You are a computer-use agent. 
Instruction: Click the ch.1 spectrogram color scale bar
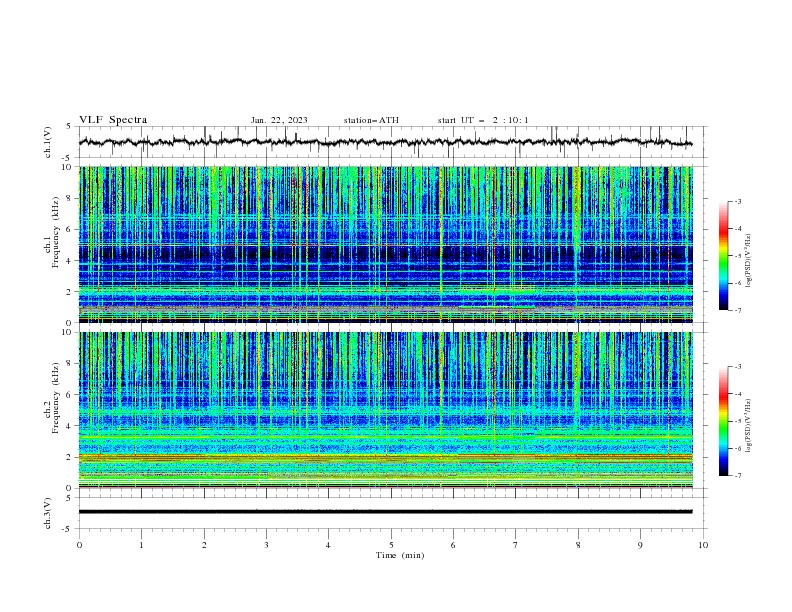point(724,256)
